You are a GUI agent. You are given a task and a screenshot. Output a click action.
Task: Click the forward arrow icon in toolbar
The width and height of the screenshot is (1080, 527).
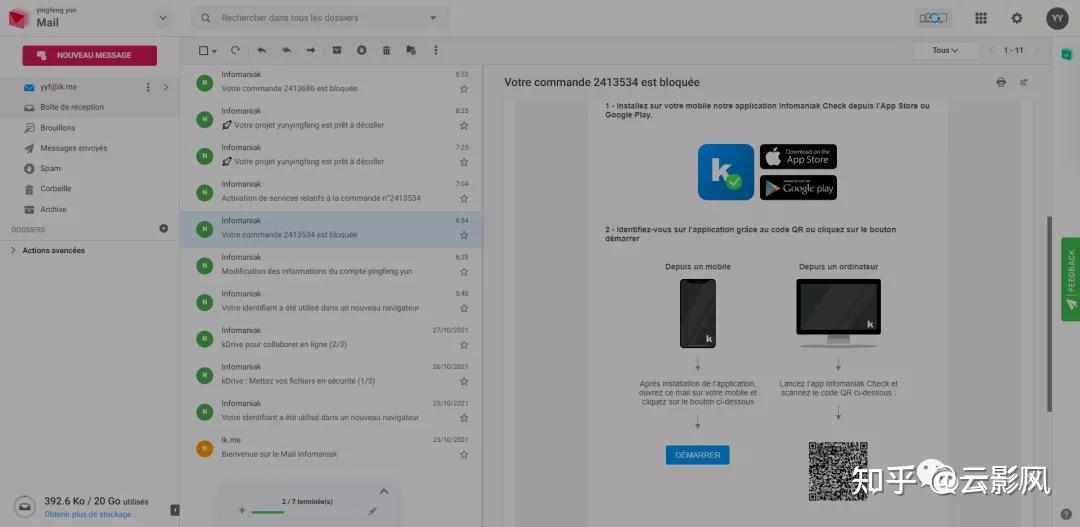tap(311, 50)
